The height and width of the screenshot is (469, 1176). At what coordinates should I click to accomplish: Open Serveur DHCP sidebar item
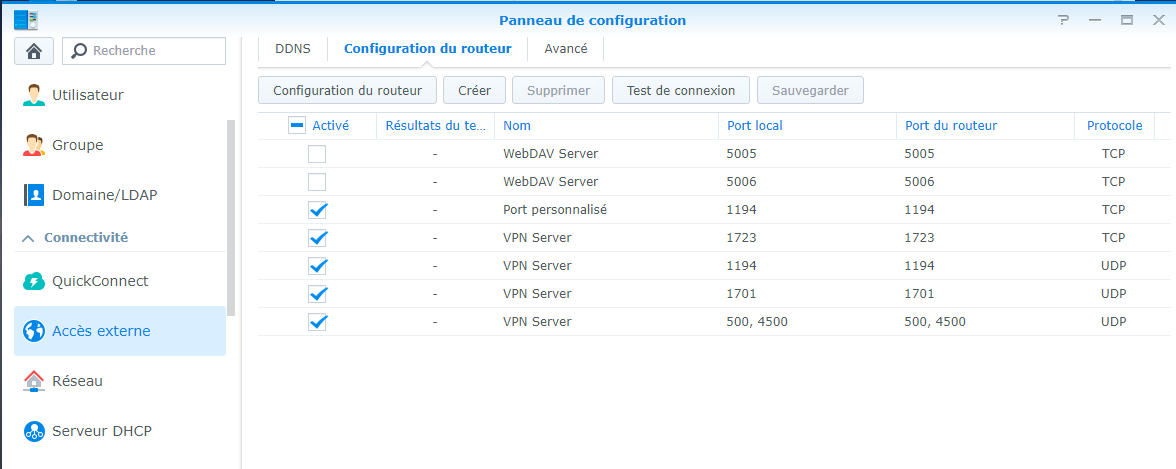point(101,431)
